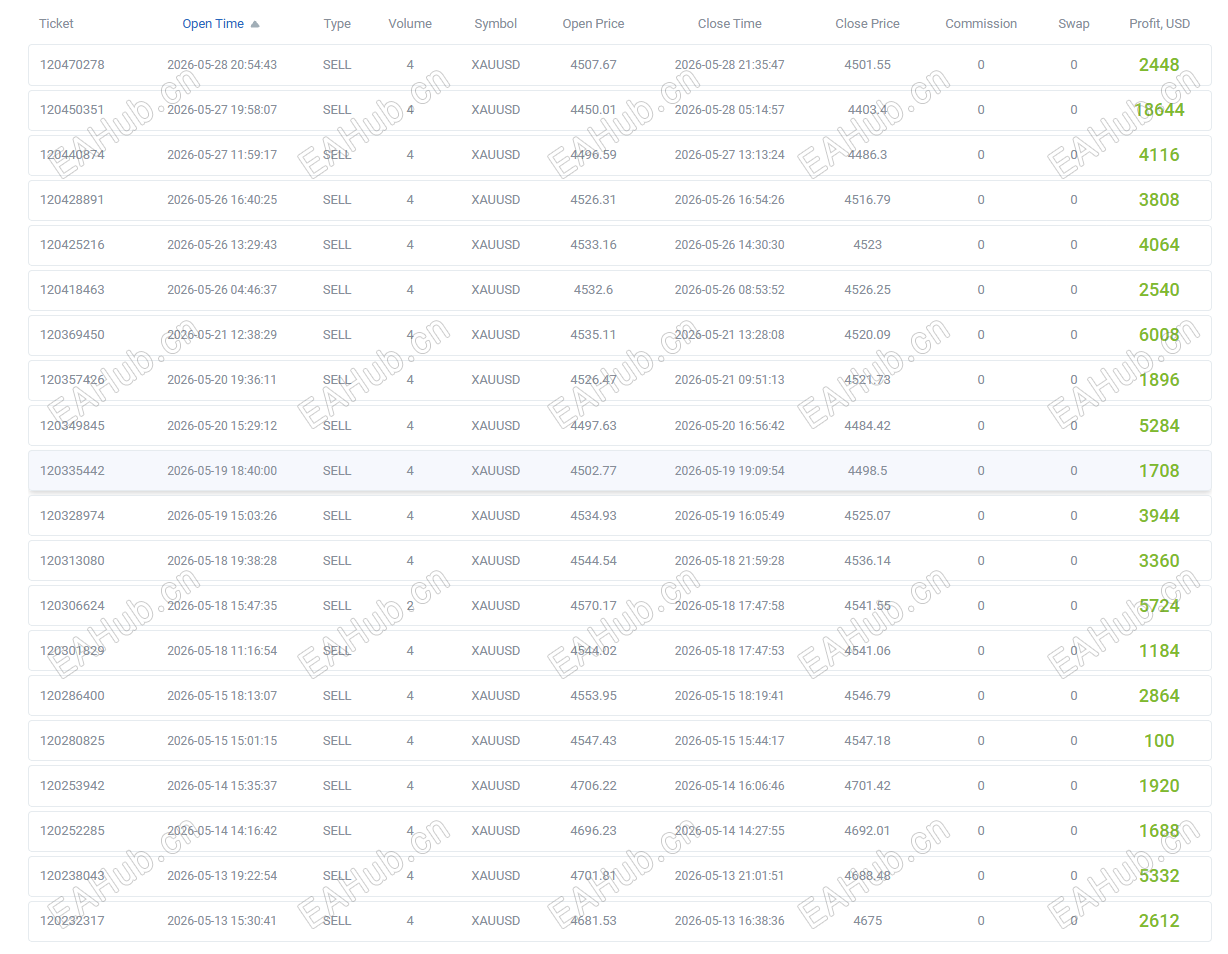The image size is (1228, 954).
Task: Click profit value 100
Action: (1159, 741)
